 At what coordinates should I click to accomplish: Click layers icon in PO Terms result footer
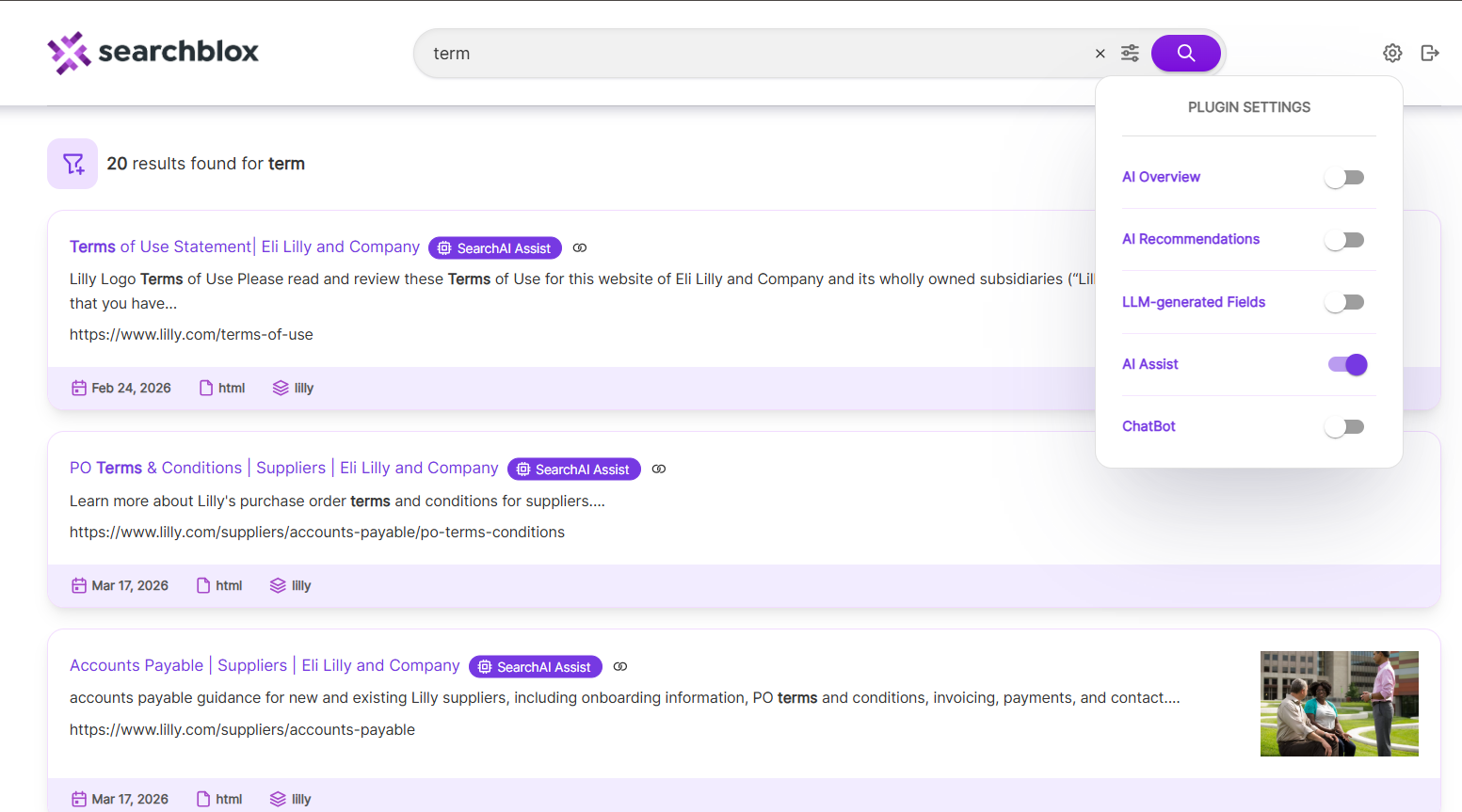coord(278,585)
